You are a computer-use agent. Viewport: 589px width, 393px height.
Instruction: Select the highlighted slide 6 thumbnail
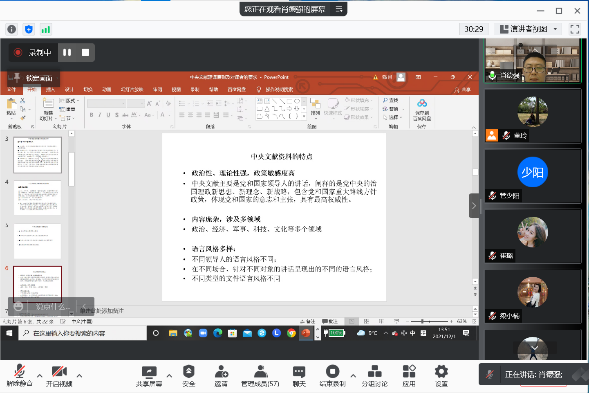coord(38,284)
